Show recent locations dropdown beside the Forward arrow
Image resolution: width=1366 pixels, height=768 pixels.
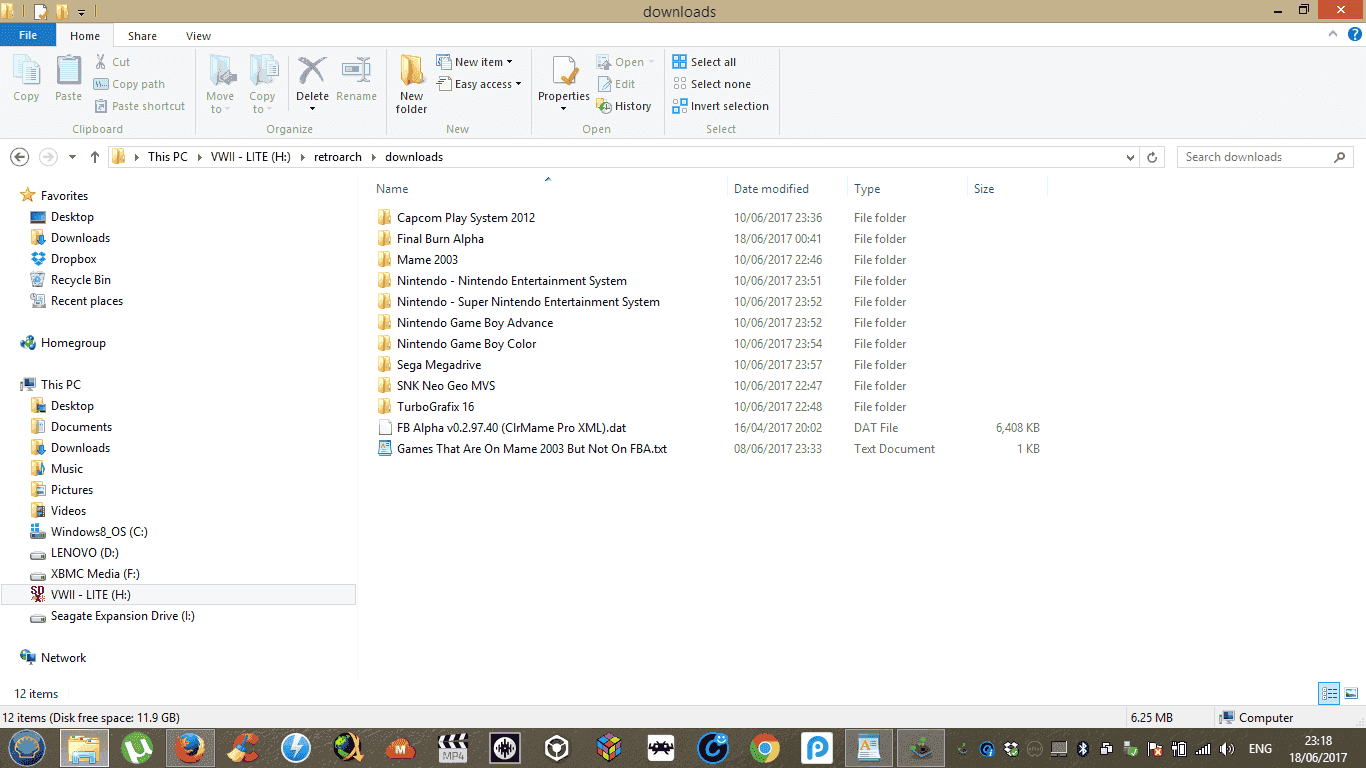72,157
